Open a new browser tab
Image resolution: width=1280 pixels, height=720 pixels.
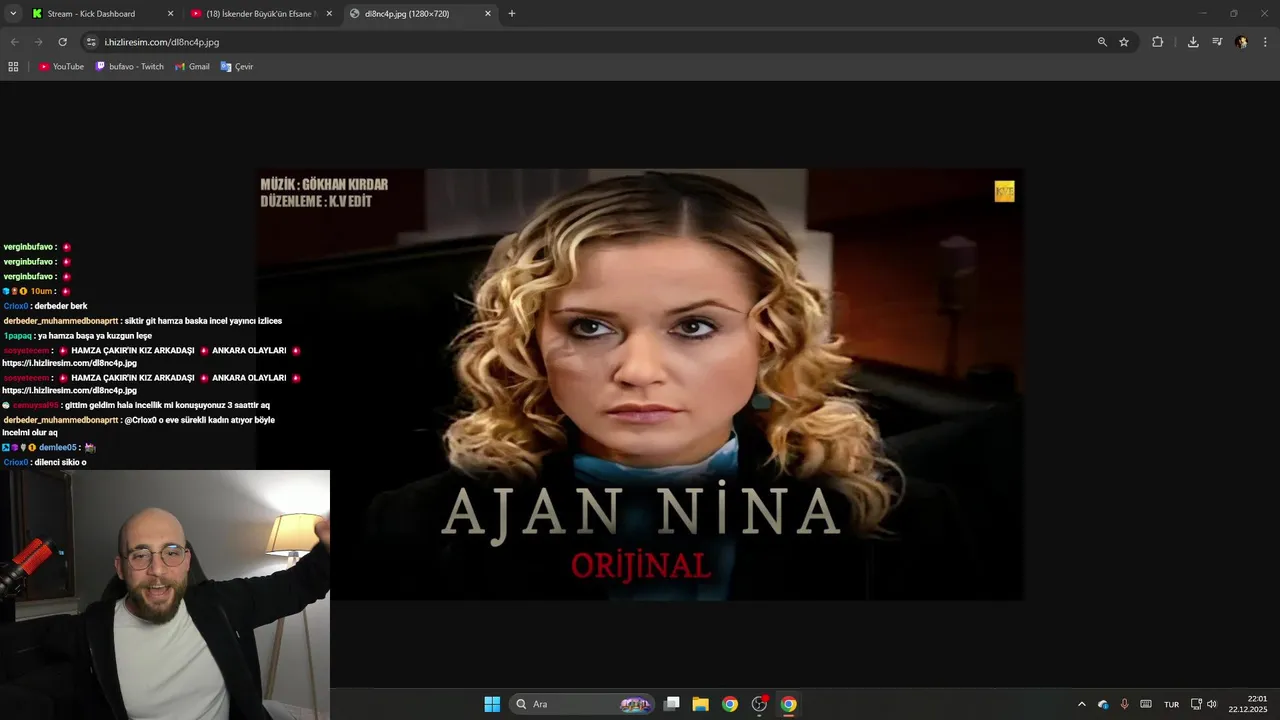tap(512, 14)
